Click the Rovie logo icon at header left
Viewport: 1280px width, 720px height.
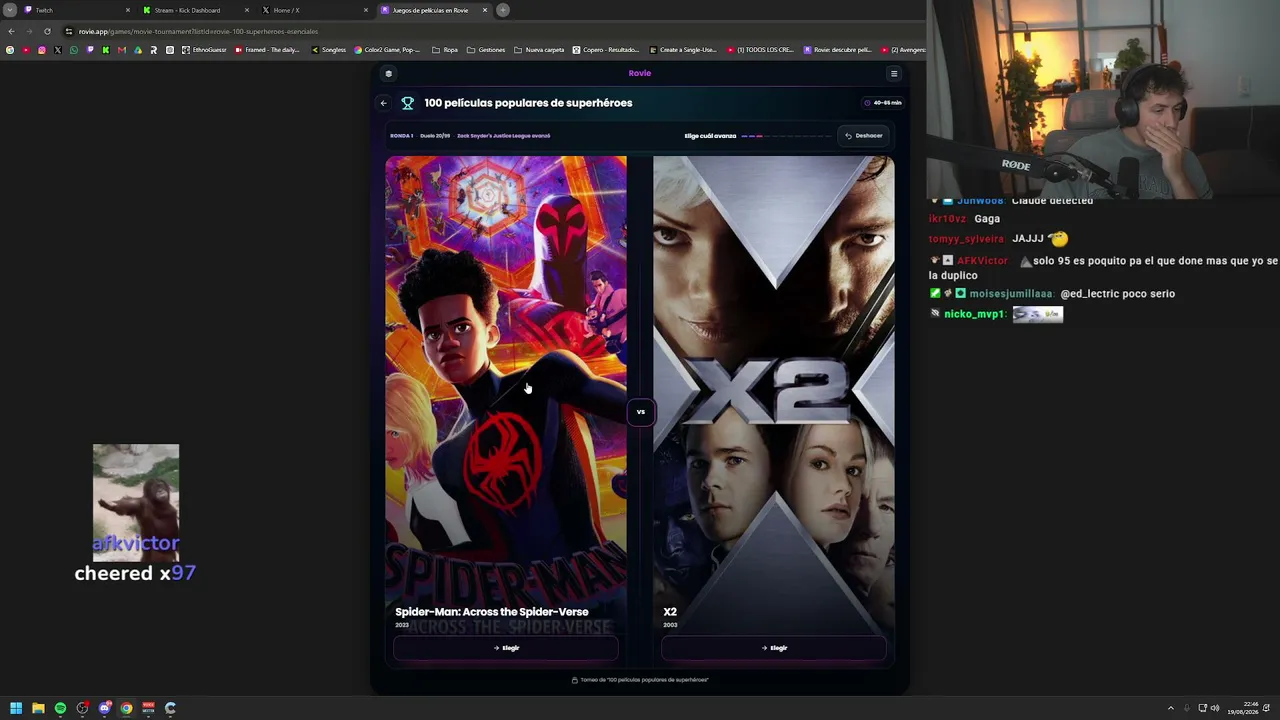click(x=388, y=73)
